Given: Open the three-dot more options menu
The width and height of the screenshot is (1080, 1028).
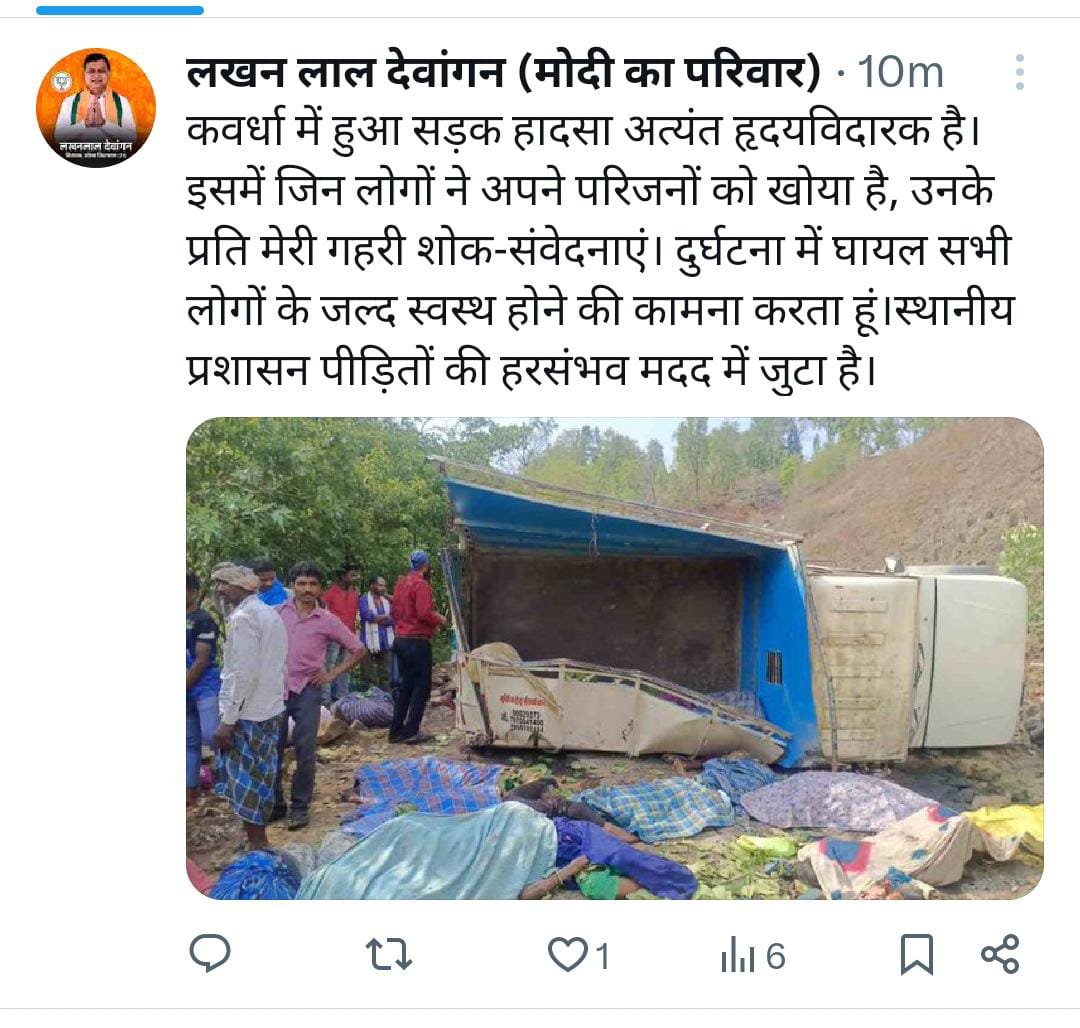Looking at the screenshot, I should point(1019,72).
